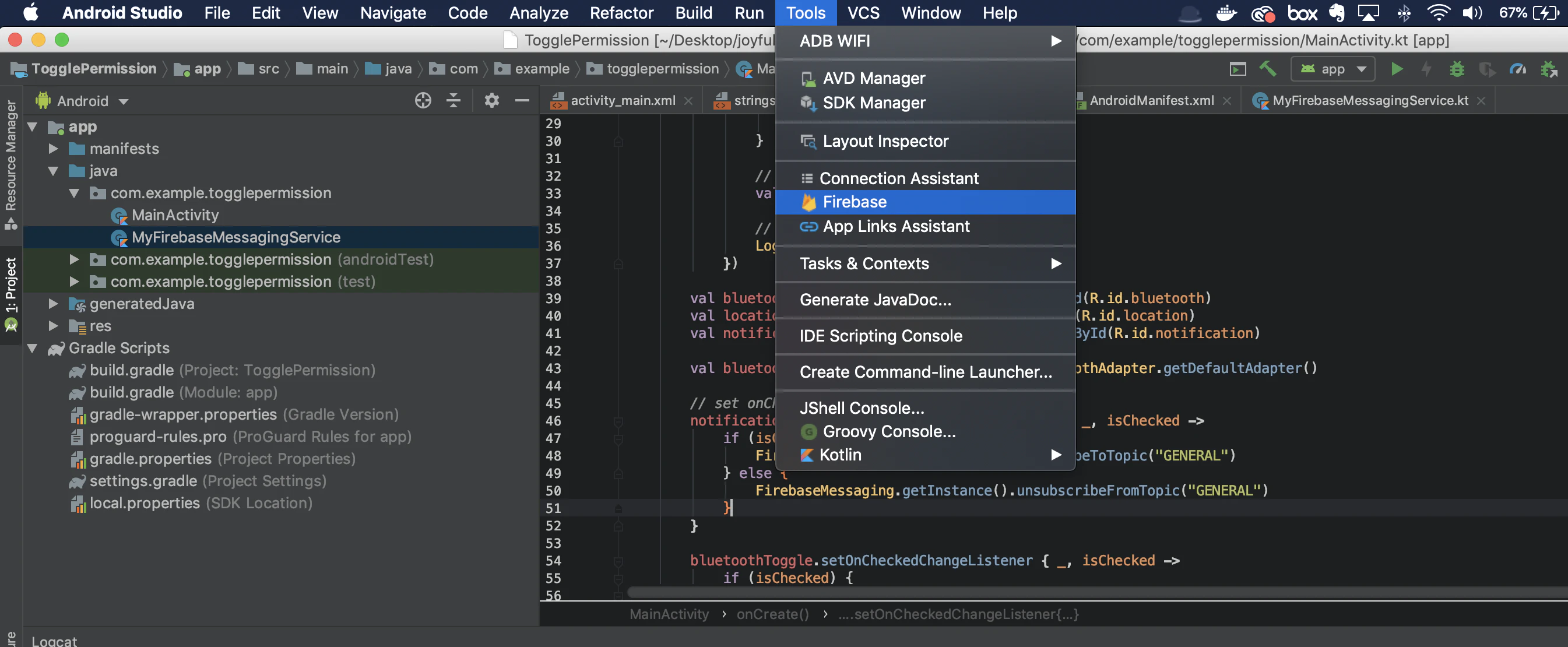Open the ADB WIFI submenu
The image size is (1568, 647).
(925, 41)
